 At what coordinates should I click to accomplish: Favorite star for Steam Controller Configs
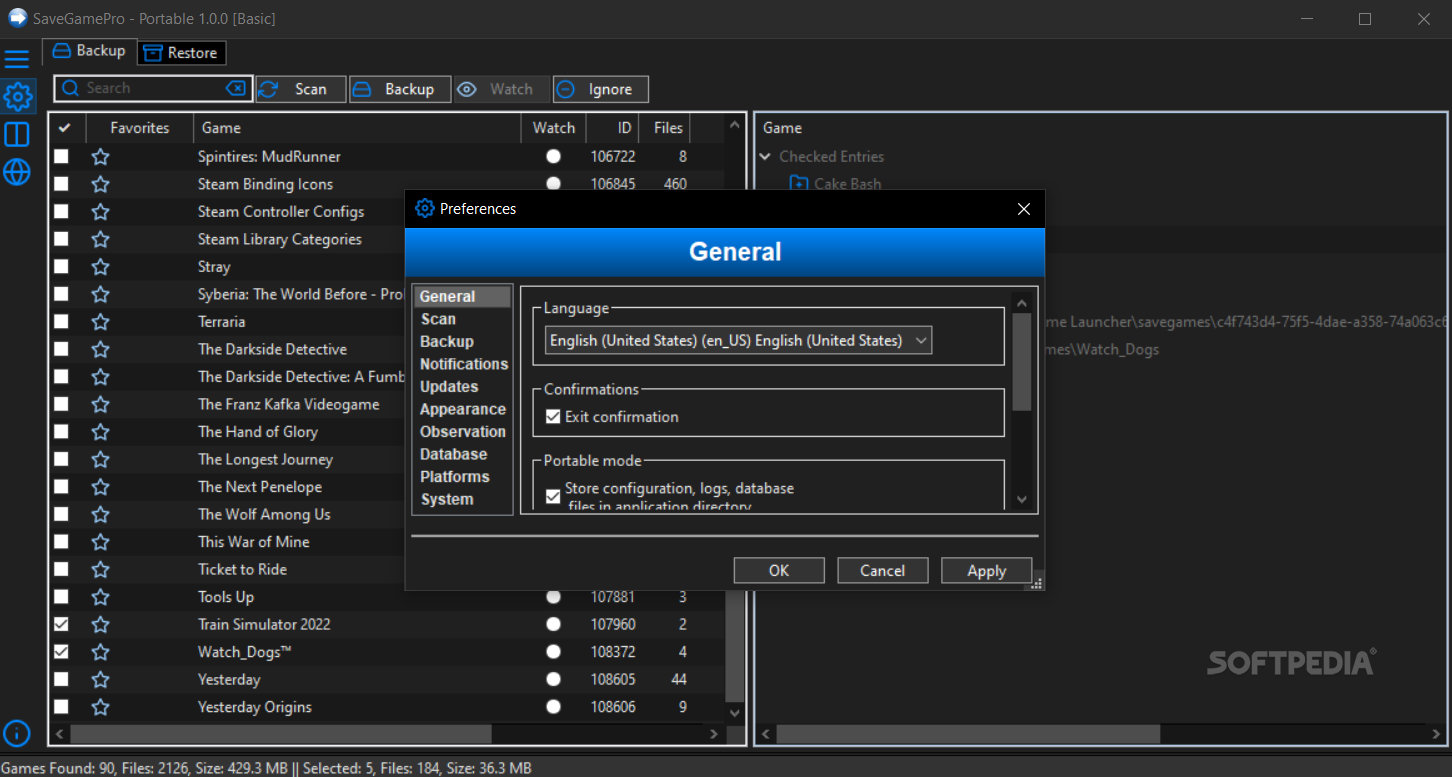(100, 212)
